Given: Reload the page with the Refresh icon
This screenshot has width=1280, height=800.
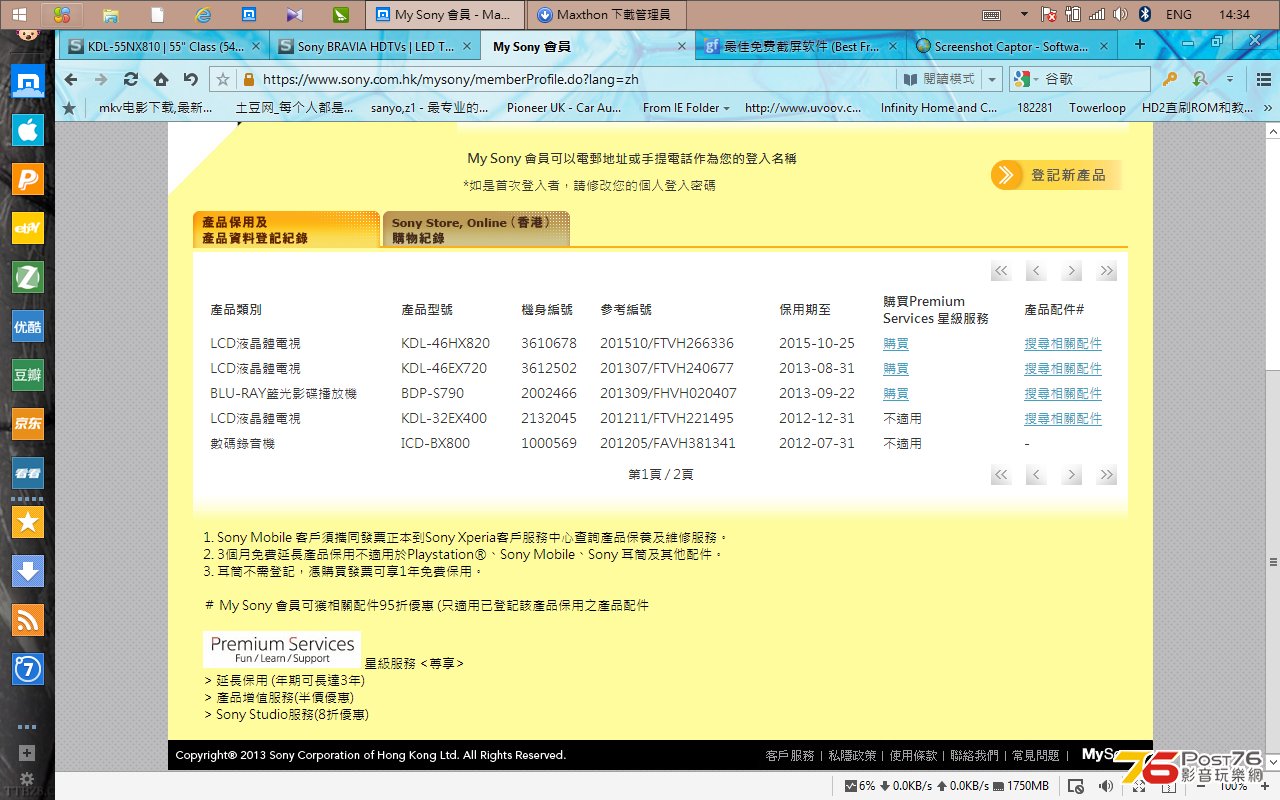Looking at the screenshot, I should pos(131,79).
